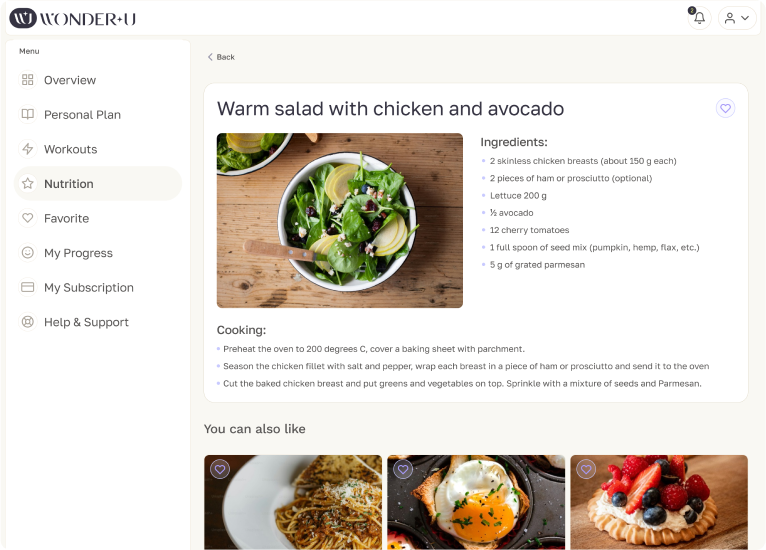Click the Nutrition label in the sidebar

pos(69,184)
